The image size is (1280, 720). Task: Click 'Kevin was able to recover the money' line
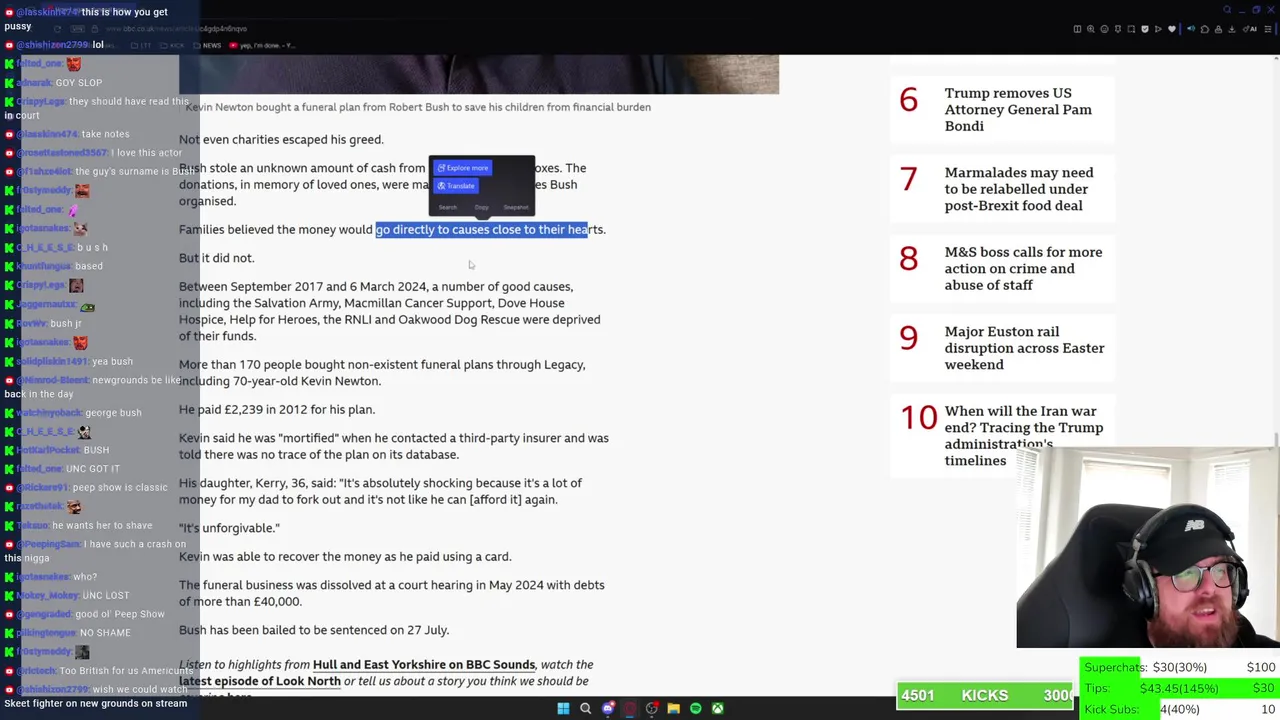345,556
